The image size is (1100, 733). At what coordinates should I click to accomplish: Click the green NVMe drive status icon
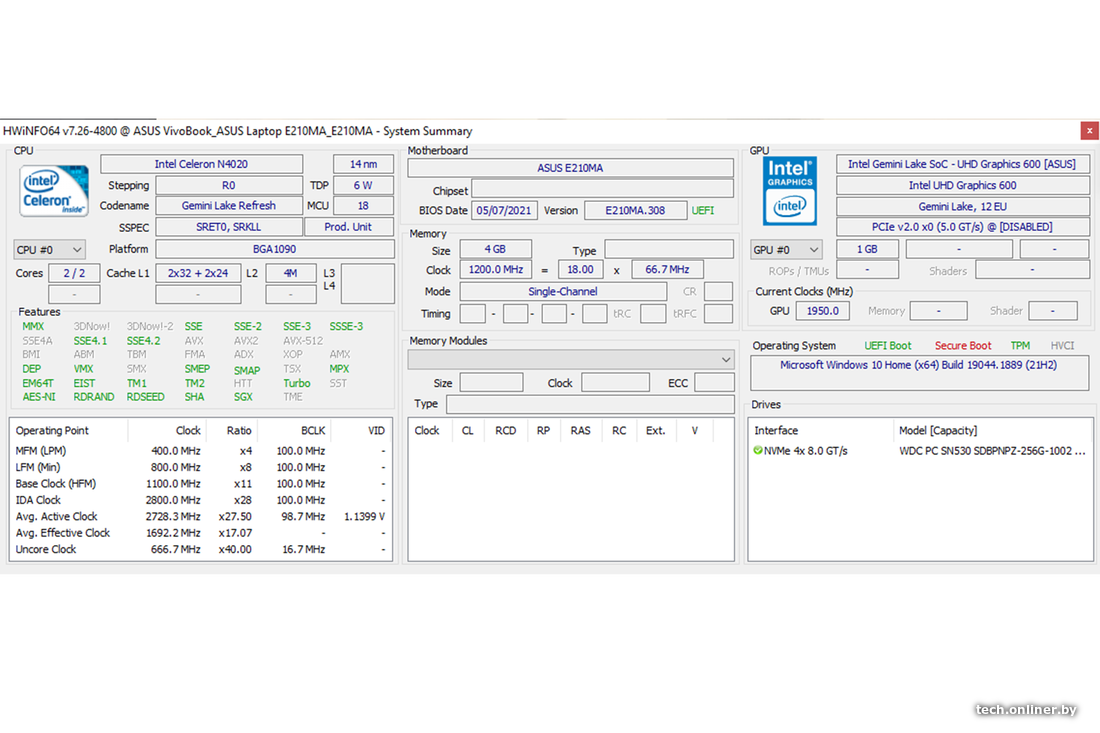point(758,451)
